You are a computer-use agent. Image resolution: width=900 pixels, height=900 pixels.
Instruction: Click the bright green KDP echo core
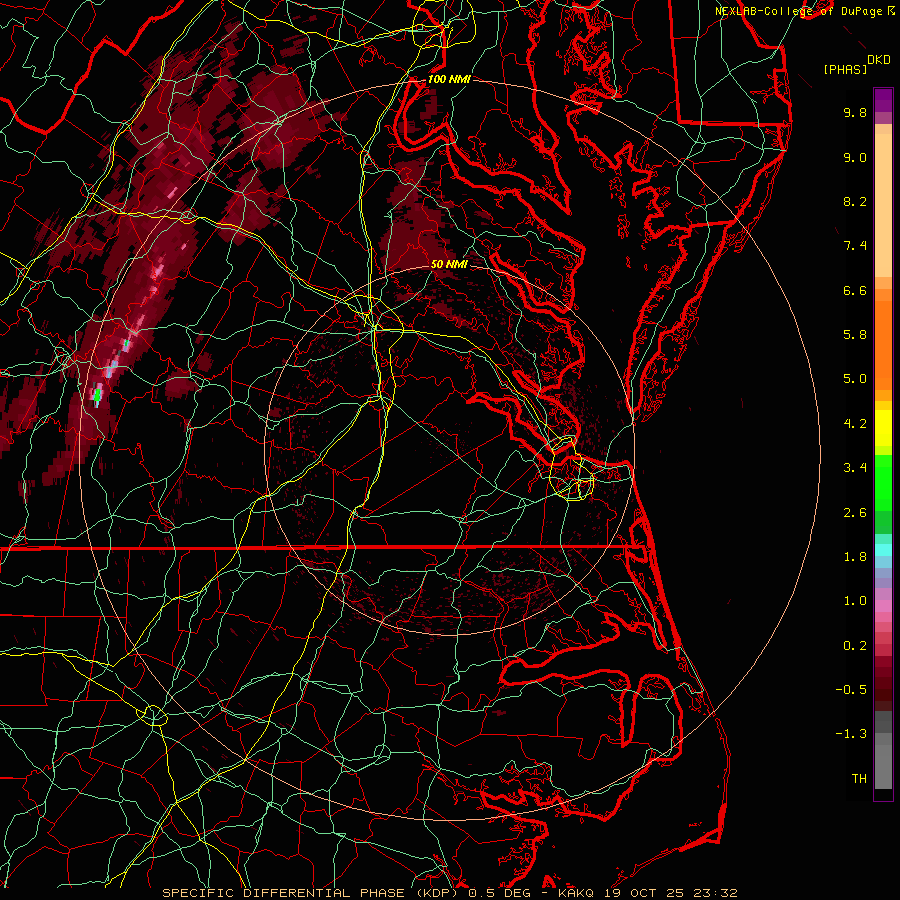point(98,395)
